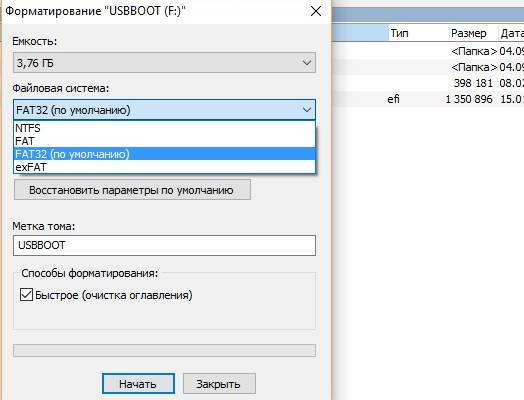The width and height of the screenshot is (524, 400).
Task: Pick exFAT from the file system list
Action: 164,167
